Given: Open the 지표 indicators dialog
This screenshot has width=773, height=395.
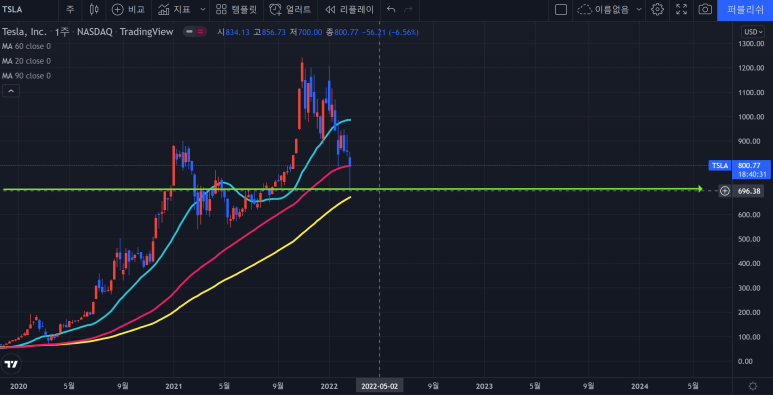Looking at the screenshot, I should [175, 9].
